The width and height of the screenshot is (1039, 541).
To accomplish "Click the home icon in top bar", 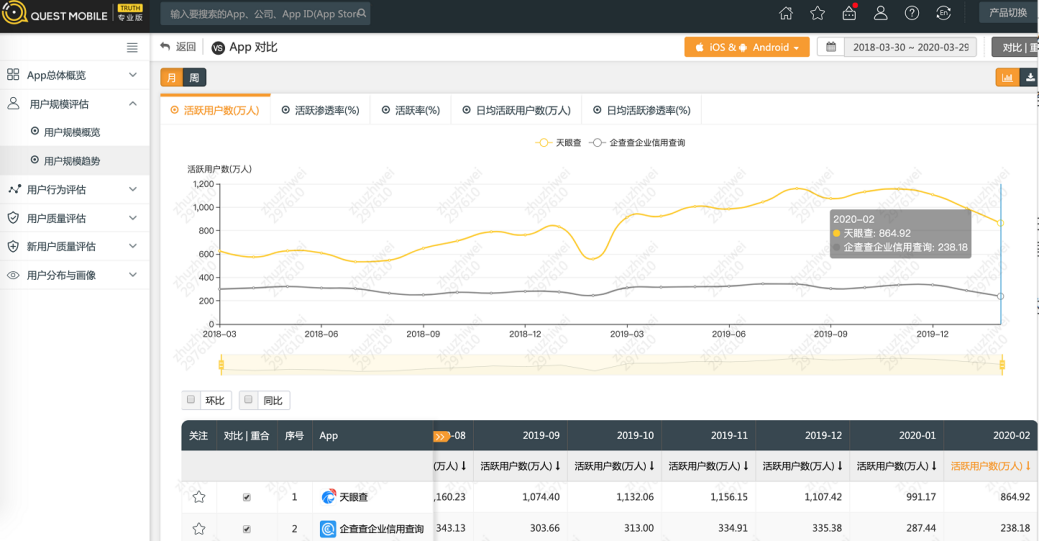I will 786,13.
